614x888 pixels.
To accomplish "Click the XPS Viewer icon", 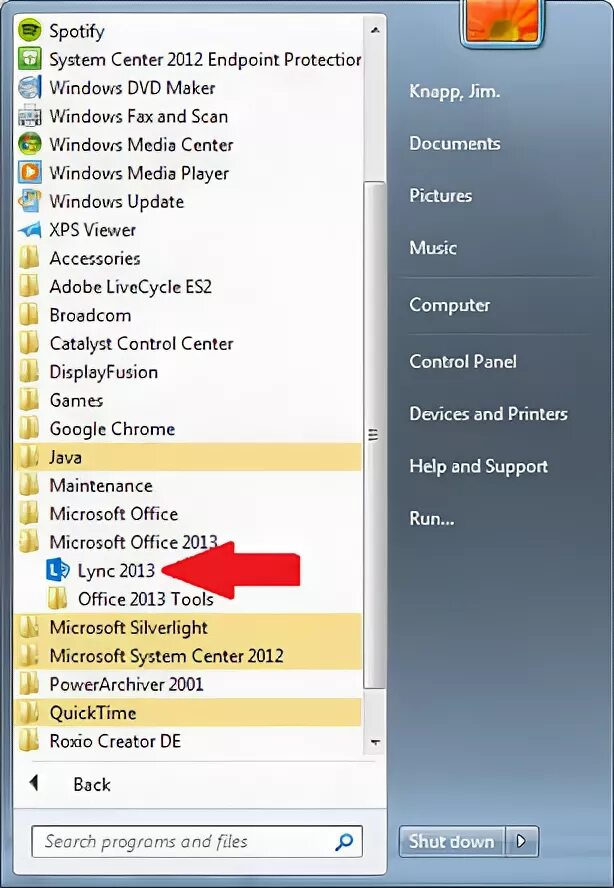I will [29, 229].
